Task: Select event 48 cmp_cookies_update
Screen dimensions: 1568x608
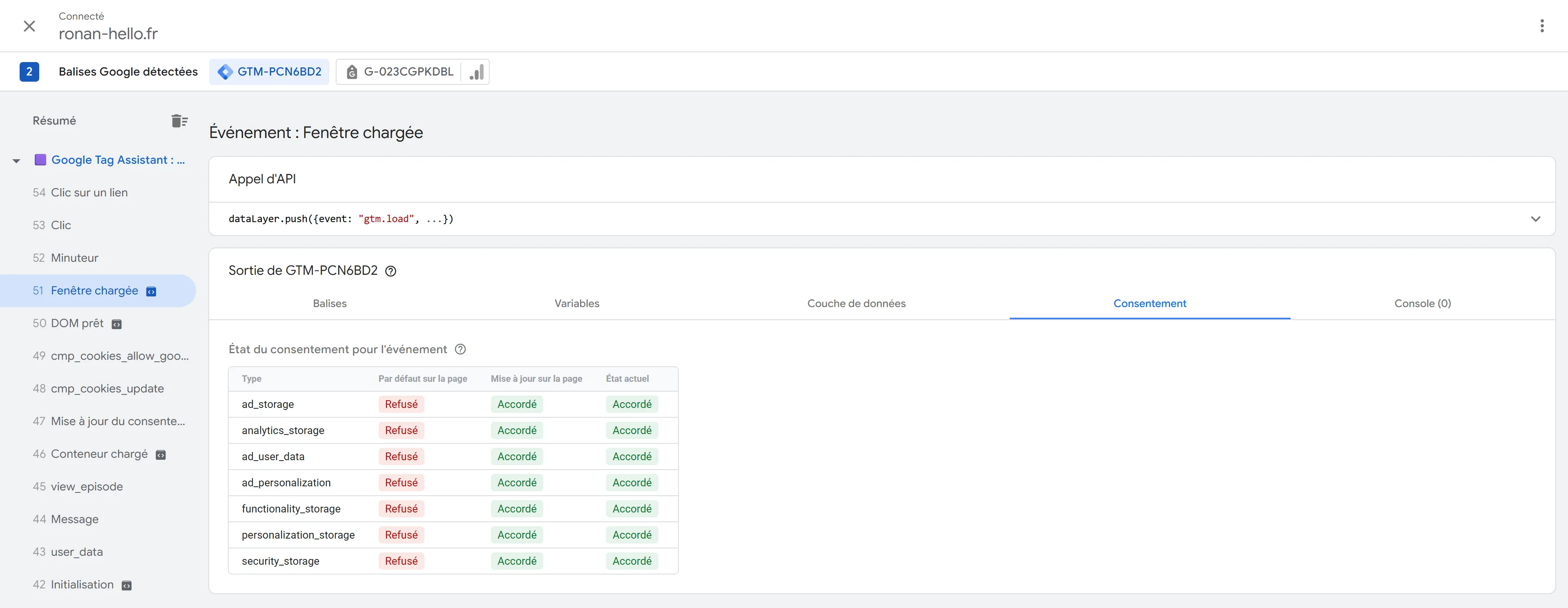Action: point(98,388)
